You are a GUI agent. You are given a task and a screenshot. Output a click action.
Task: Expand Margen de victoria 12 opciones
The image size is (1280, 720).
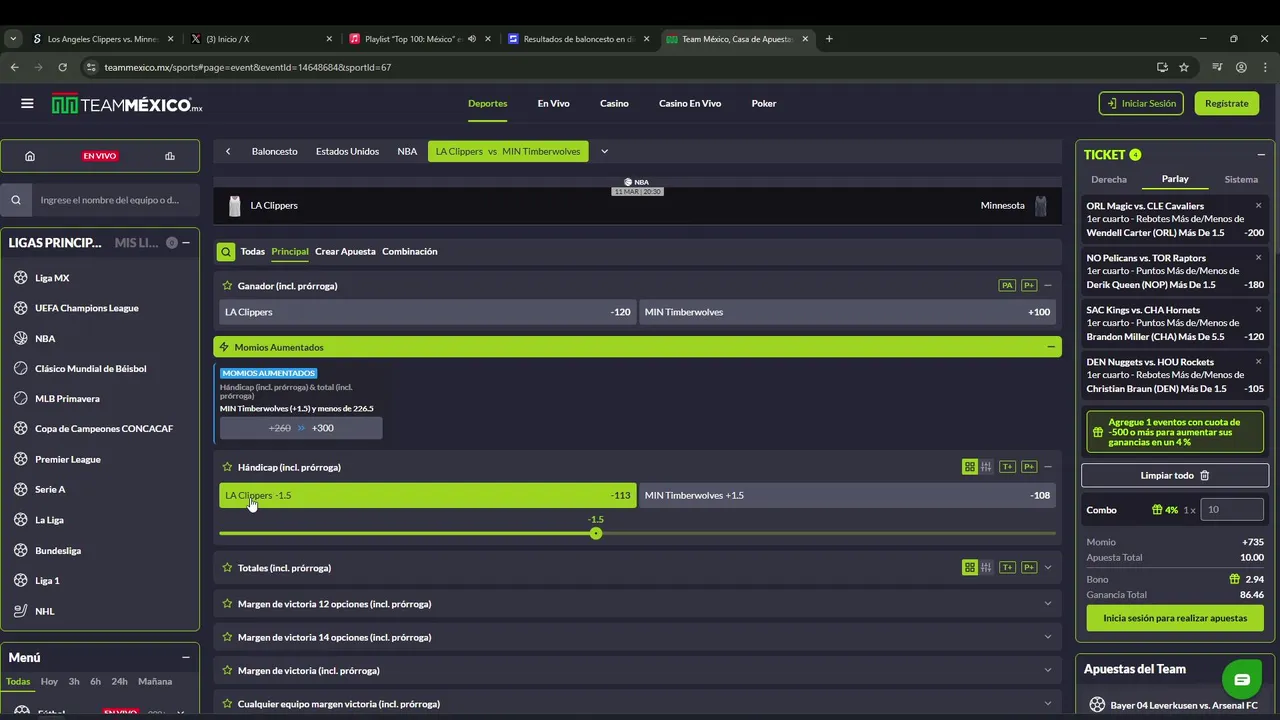click(x=1048, y=604)
